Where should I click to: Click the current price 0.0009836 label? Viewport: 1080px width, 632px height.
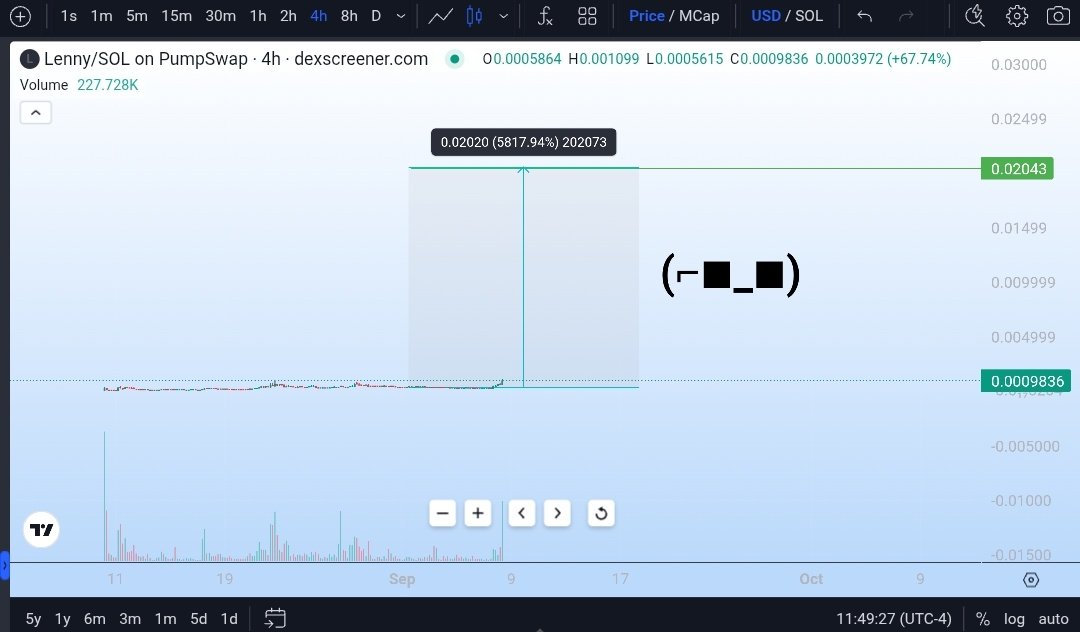point(1026,381)
